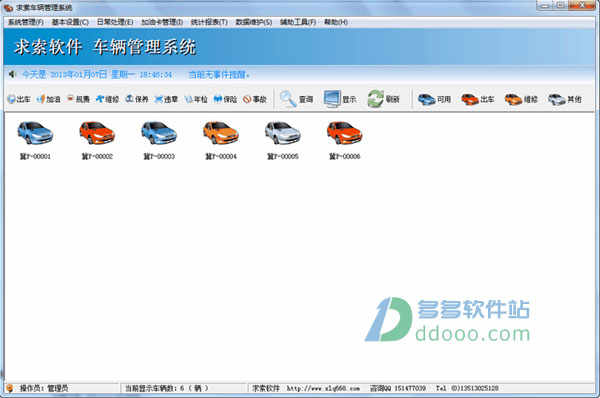The height and width of the screenshot is (398, 600).
Task: Click the 出车 dispatch icon in toolbar
Action: [19, 99]
